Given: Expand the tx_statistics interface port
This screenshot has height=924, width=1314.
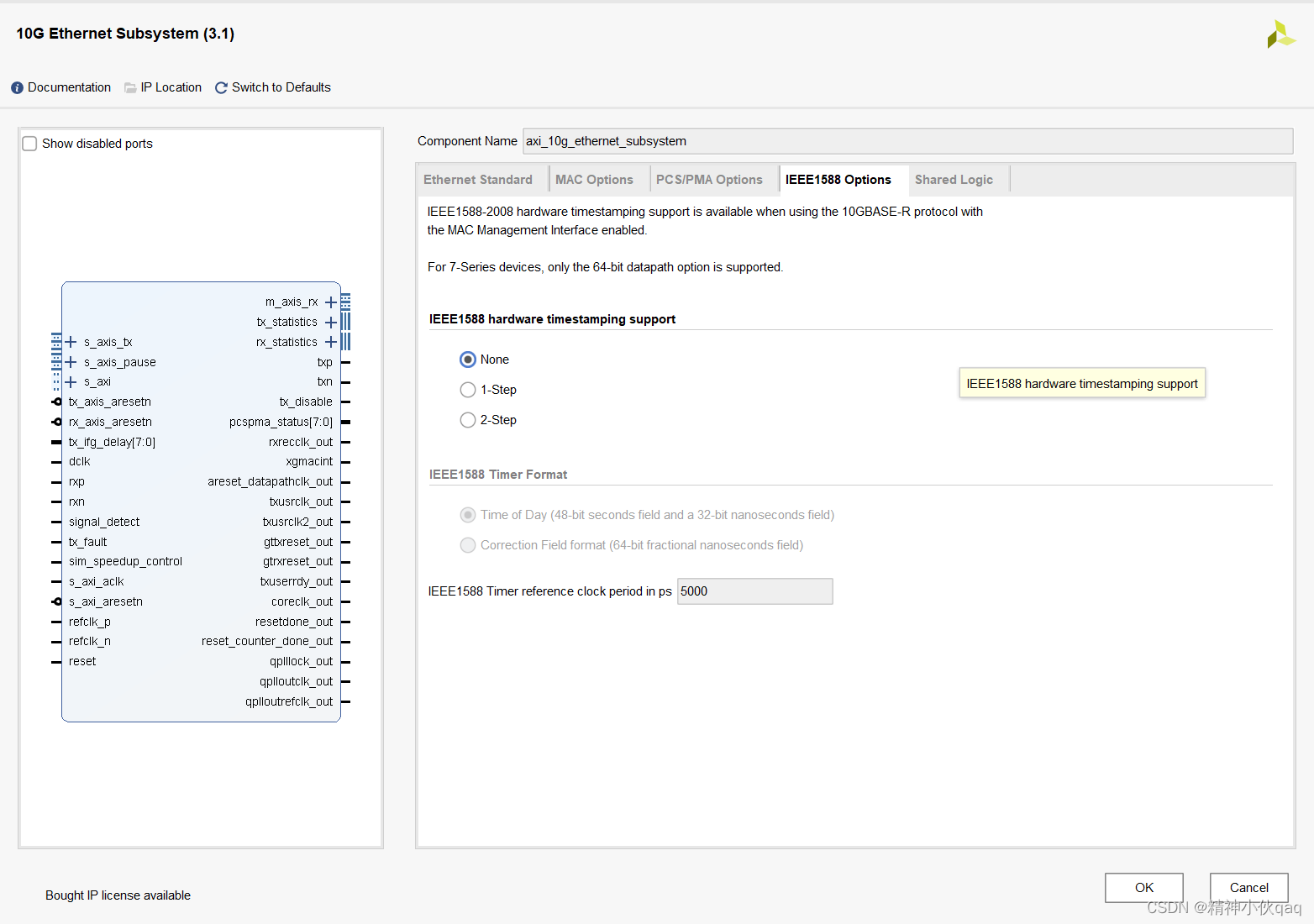Looking at the screenshot, I should pyautogui.click(x=331, y=323).
